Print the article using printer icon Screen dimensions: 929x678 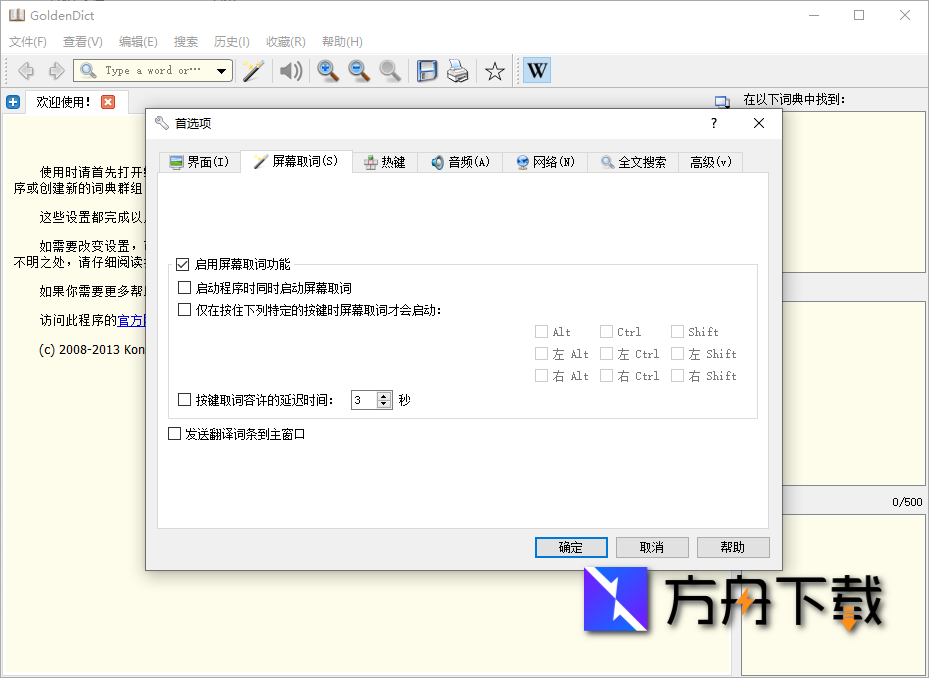(x=458, y=70)
